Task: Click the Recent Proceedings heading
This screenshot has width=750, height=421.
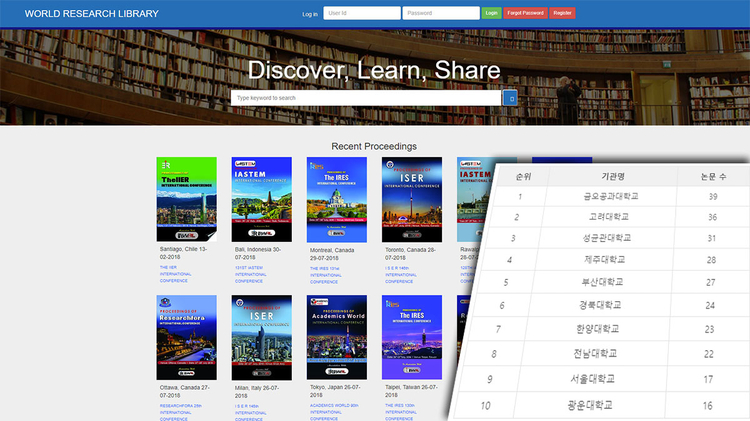Action: [x=374, y=146]
